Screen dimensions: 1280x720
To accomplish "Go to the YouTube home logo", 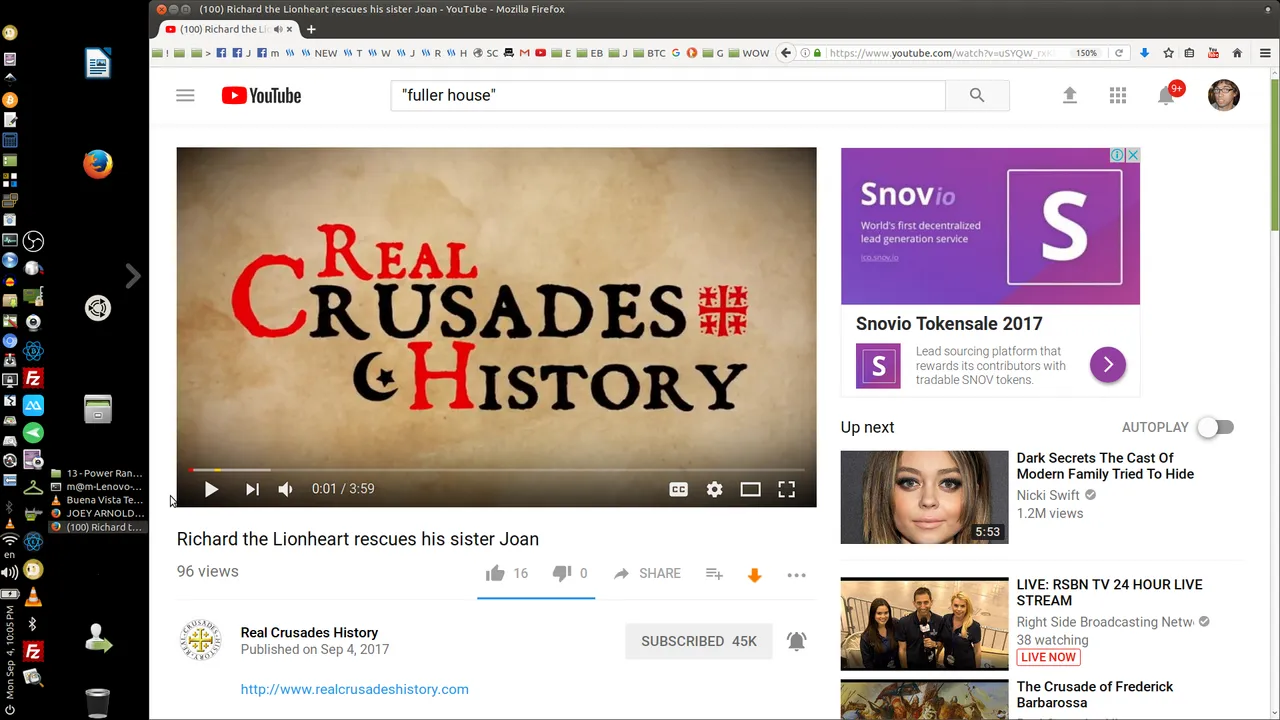I will pos(261,96).
